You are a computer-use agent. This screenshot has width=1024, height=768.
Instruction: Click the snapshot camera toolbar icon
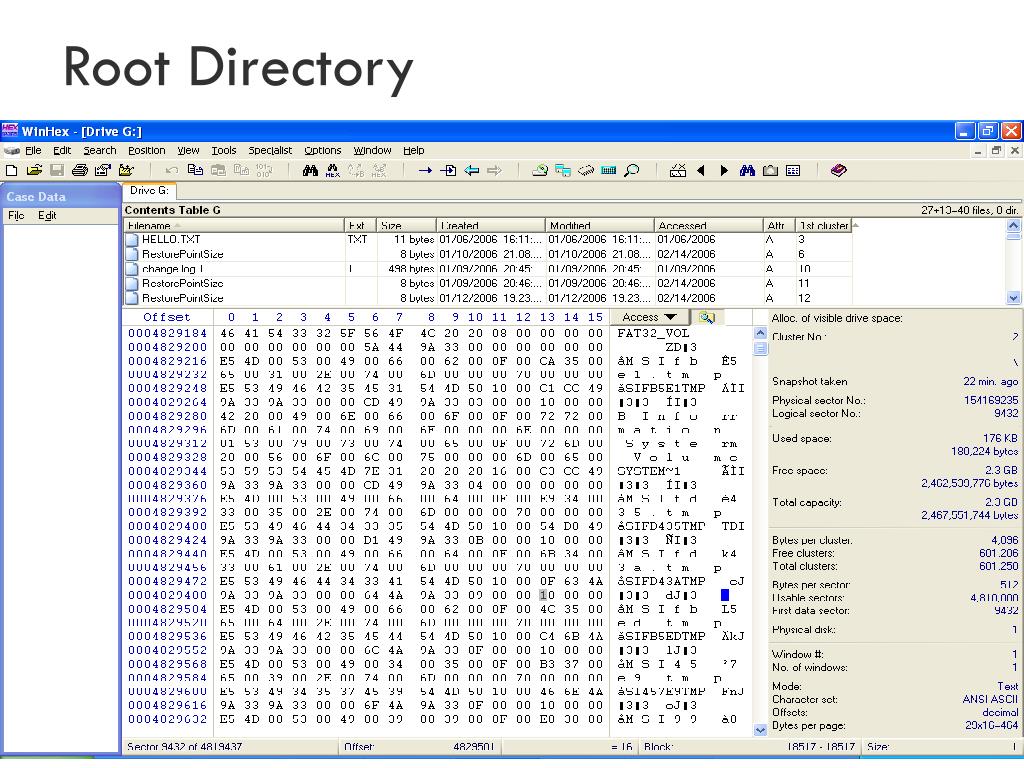(x=771, y=171)
